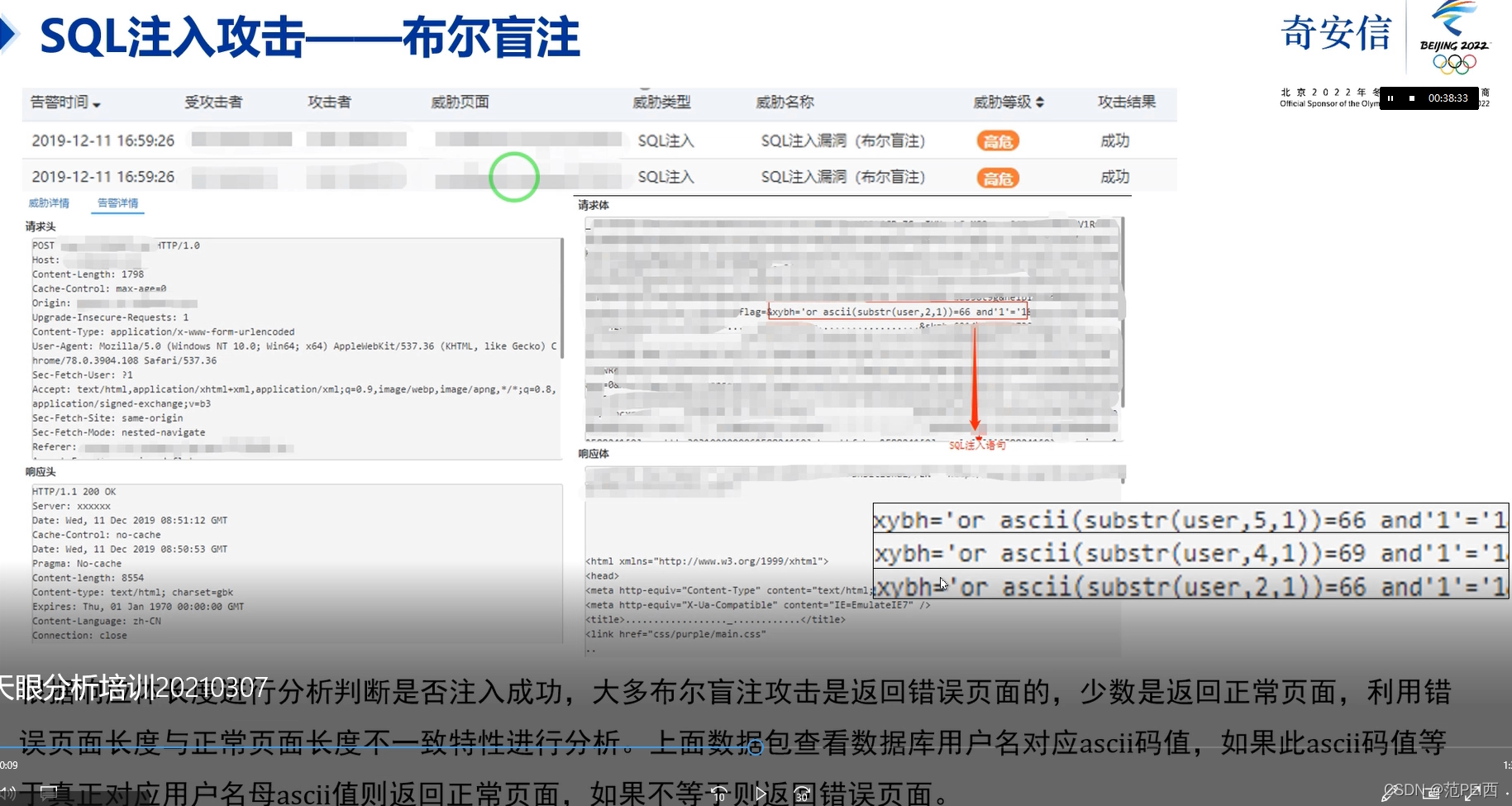
Task: Click the 成功 result in the first row
Action: [x=1114, y=141]
